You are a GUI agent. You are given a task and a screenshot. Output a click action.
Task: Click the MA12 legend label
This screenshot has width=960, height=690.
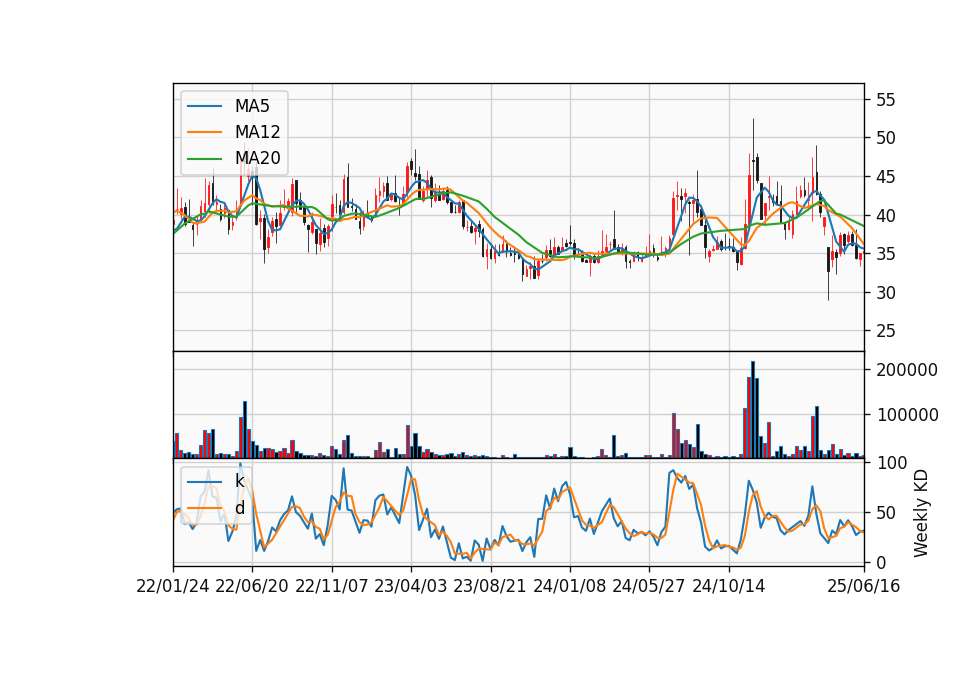pos(257,132)
